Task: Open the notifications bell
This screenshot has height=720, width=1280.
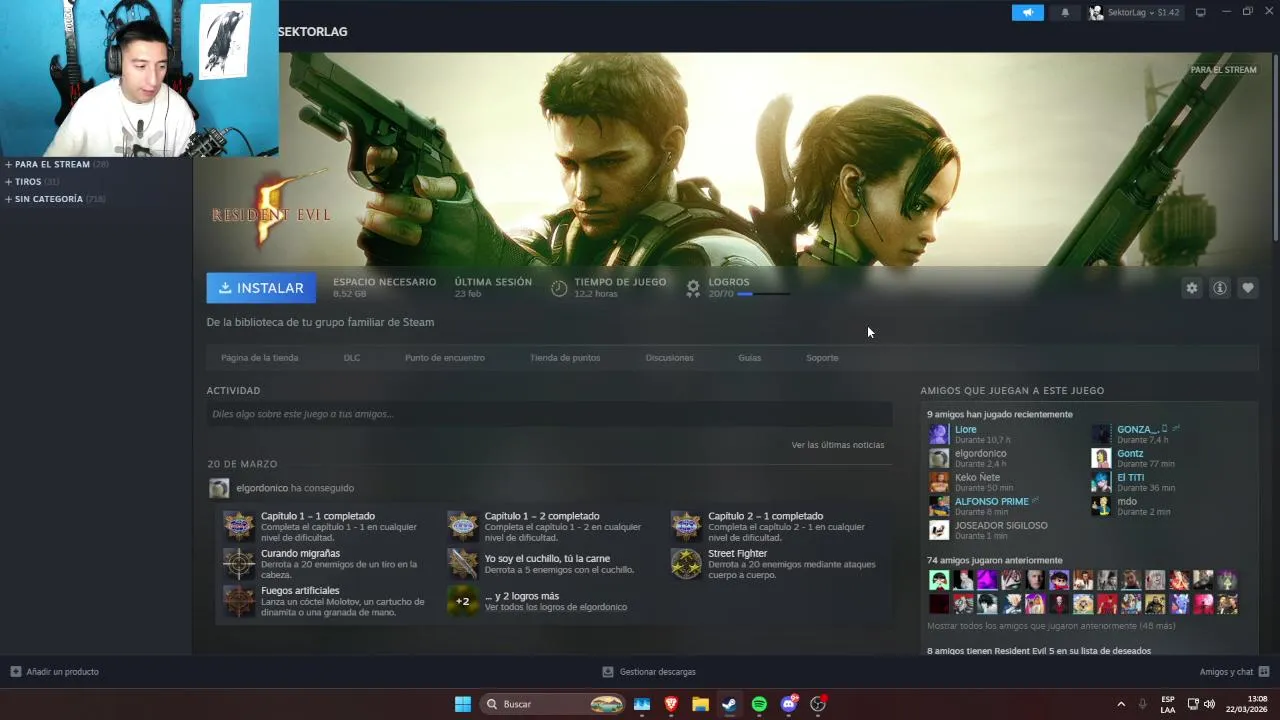Action: [x=1065, y=13]
